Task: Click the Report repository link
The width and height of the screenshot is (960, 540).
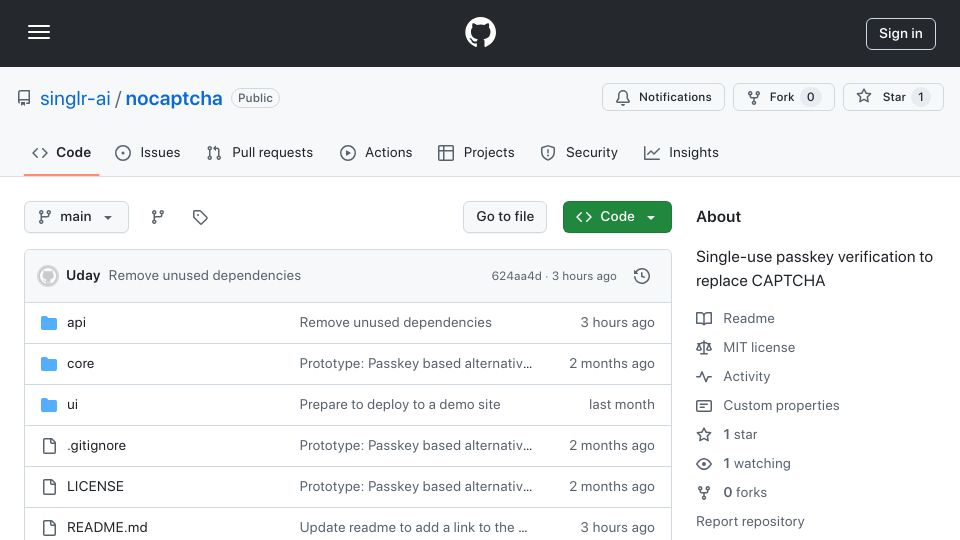Action: [x=750, y=522]
